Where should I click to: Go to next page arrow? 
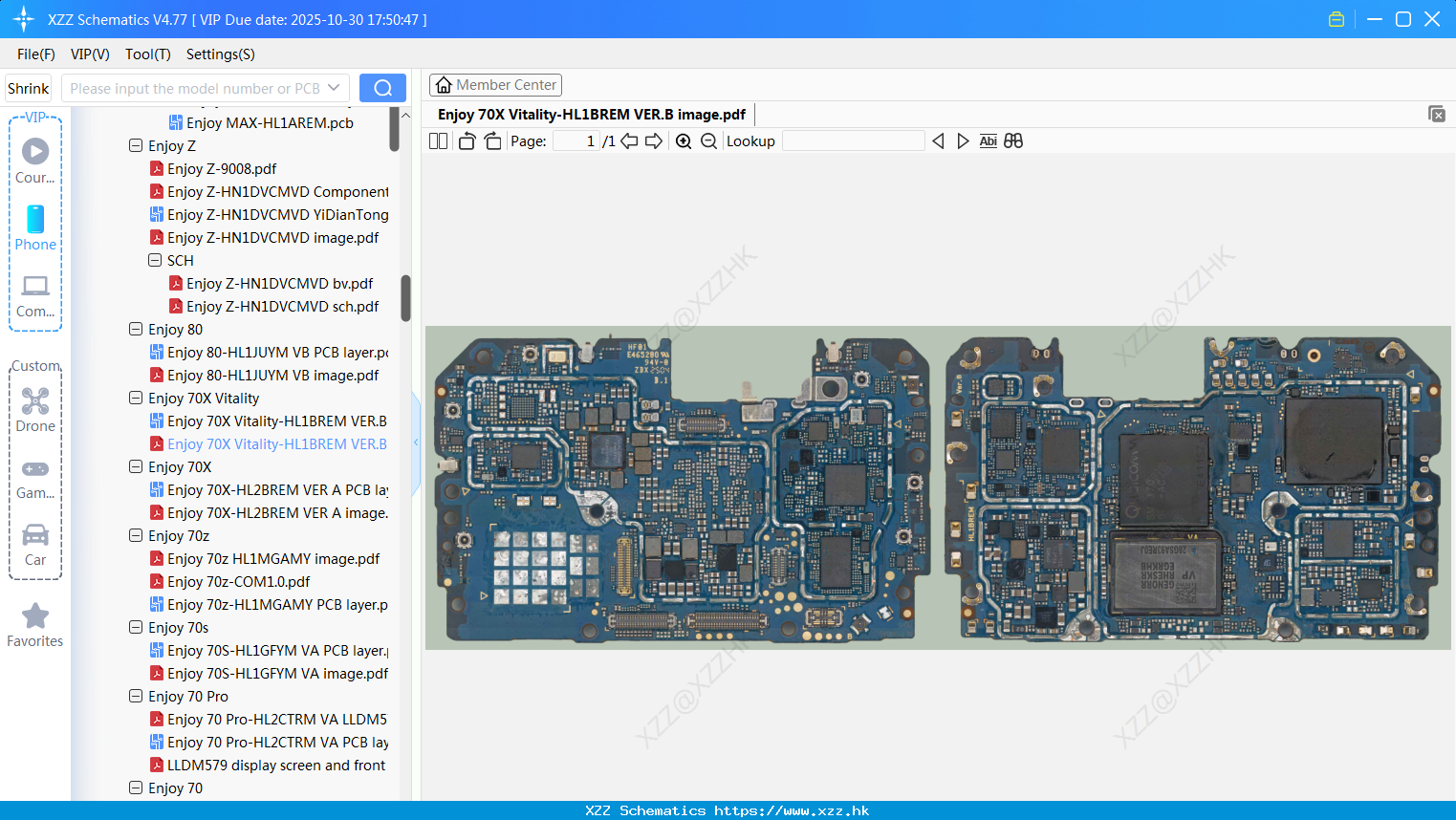[x=654, y=140]
